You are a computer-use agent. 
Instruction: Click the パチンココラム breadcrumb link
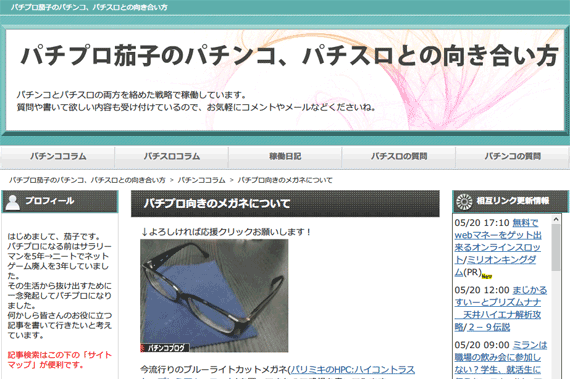pos(201,180)
